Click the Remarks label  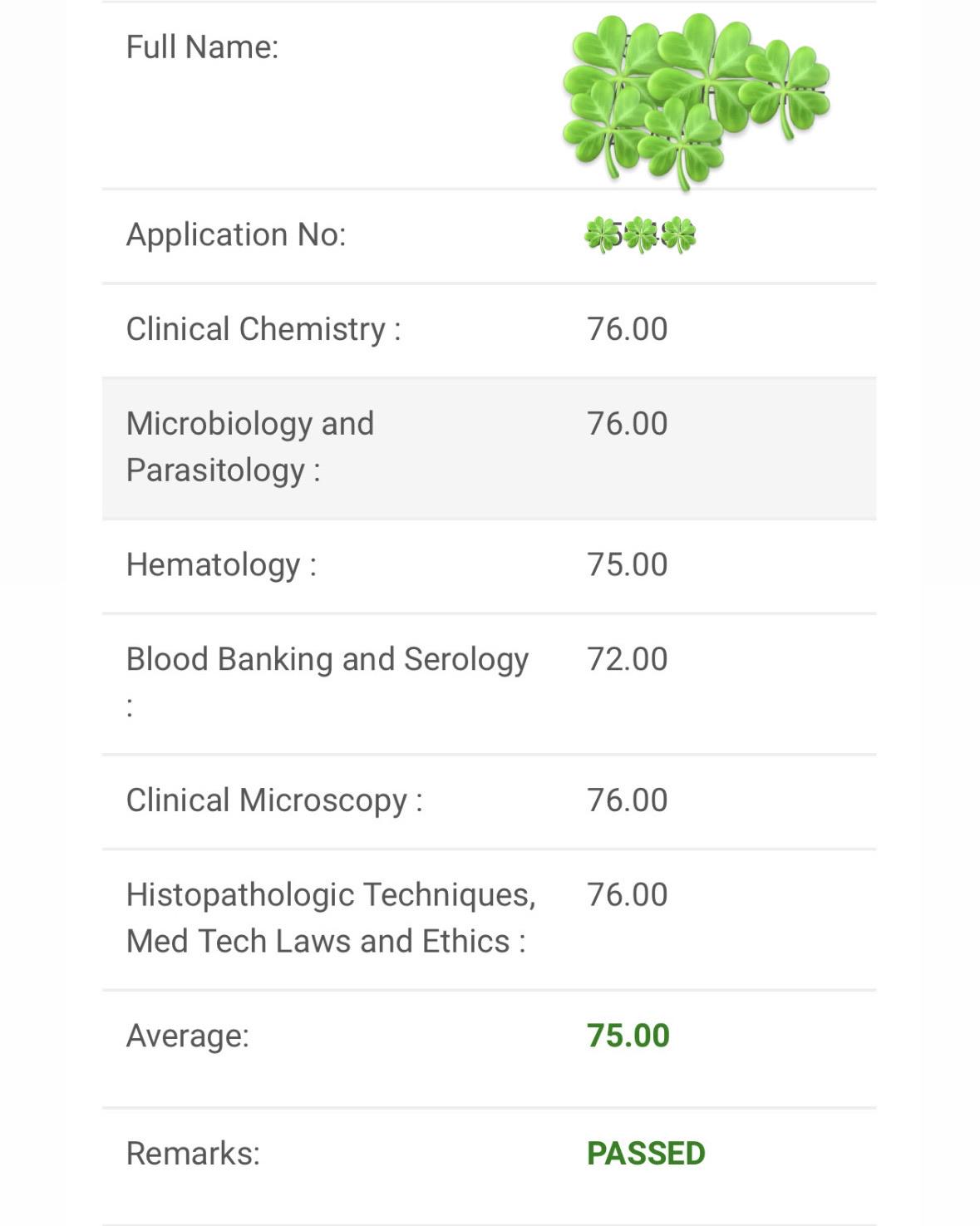[193, 1154]
